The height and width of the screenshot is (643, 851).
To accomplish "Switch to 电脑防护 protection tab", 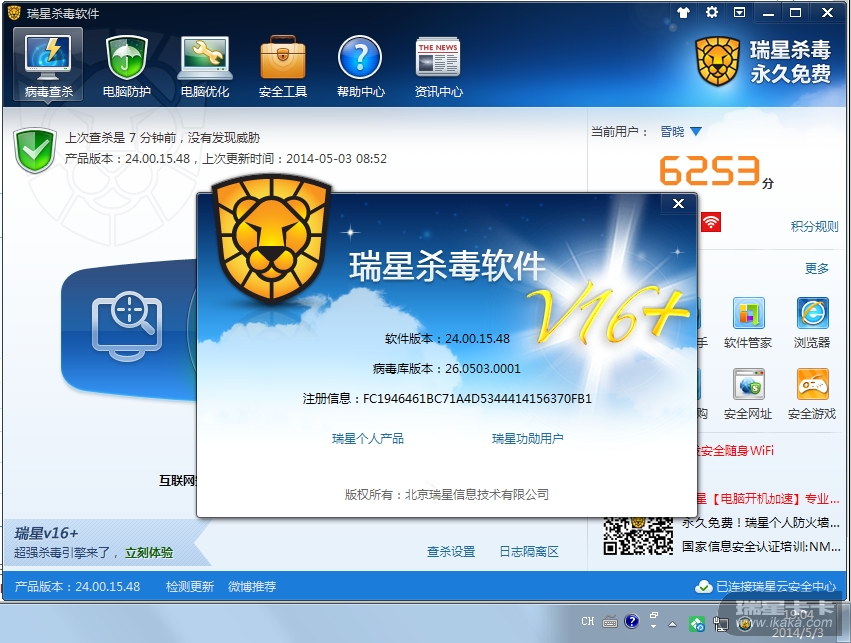I will 126,65.
